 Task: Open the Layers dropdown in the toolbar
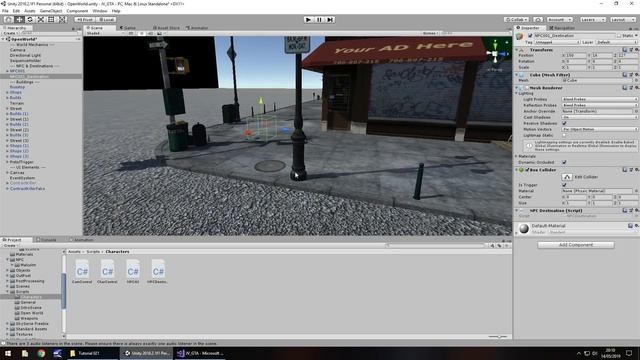click(592, 20)
